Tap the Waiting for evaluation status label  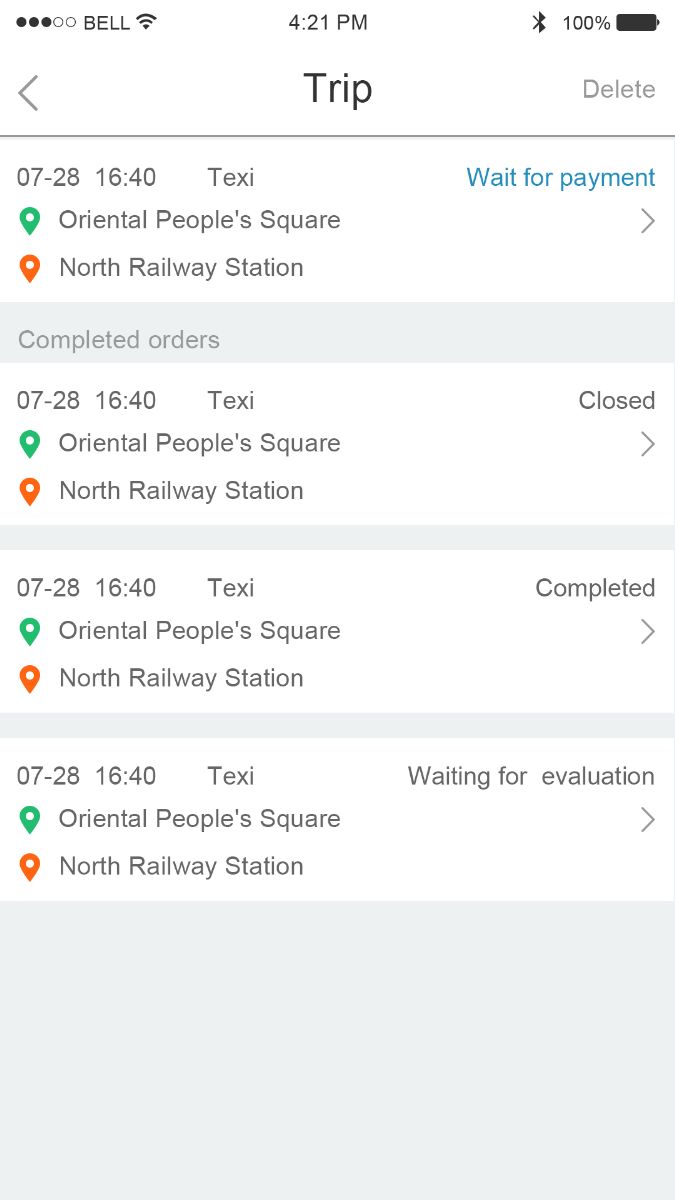[x=530, y=776]
